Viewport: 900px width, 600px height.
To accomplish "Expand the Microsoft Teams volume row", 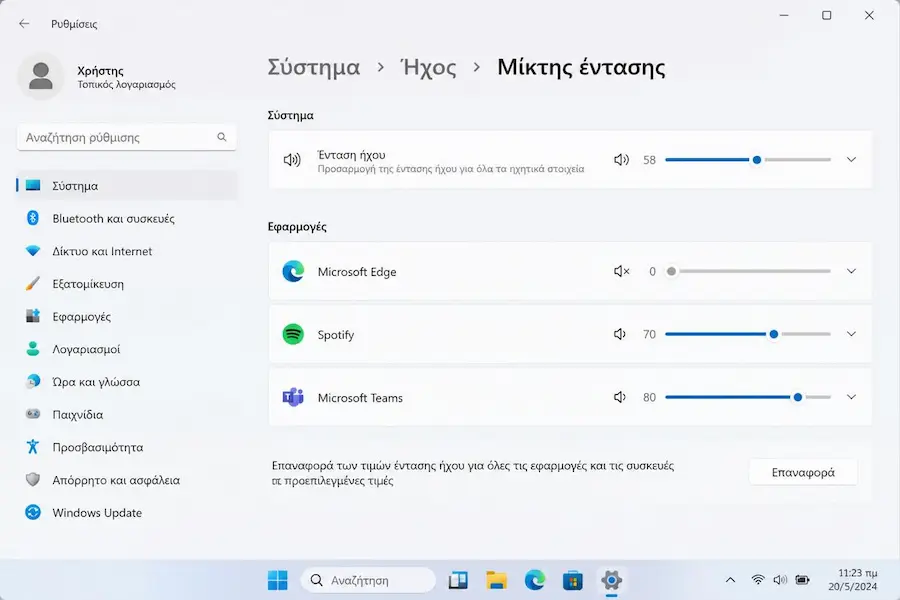I will 851,397.
